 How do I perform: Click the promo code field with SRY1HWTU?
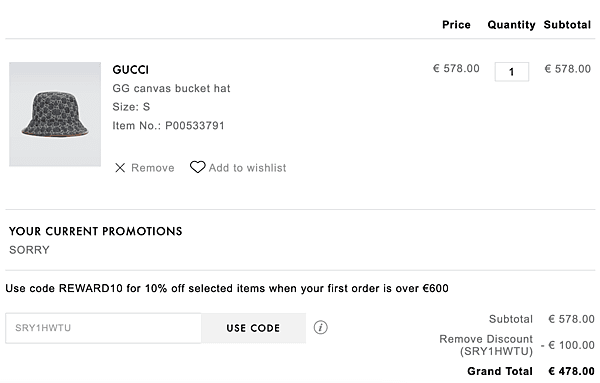[x=103, y=328]
